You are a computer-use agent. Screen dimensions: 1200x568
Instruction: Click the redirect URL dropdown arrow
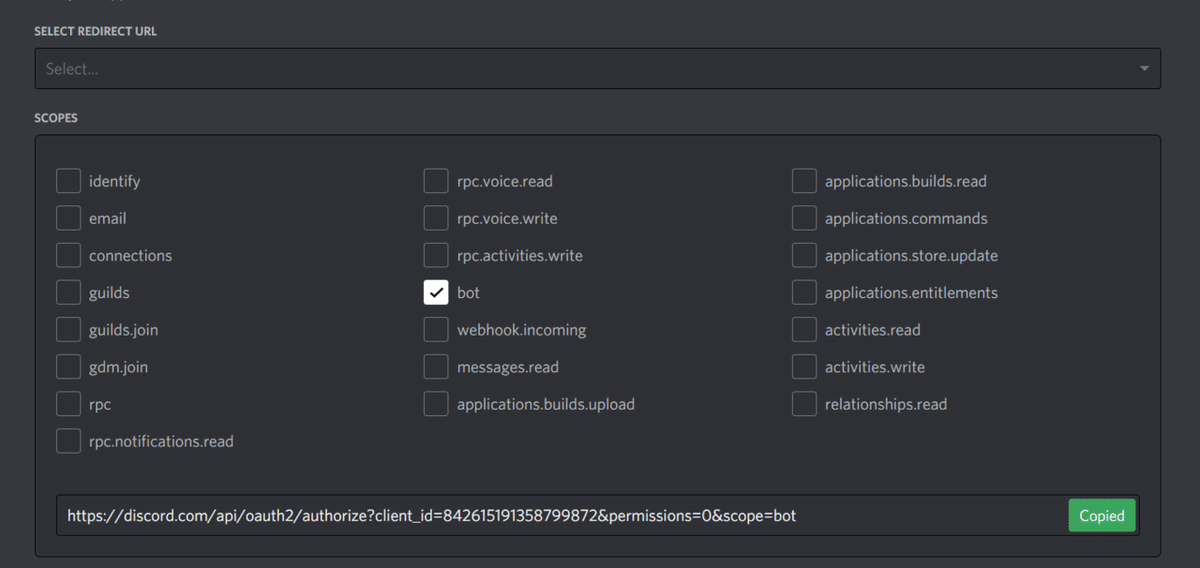(1144, 69)
